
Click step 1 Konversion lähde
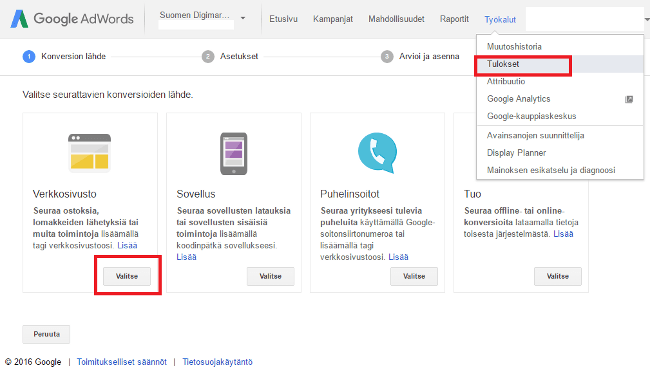click(65, 56)
